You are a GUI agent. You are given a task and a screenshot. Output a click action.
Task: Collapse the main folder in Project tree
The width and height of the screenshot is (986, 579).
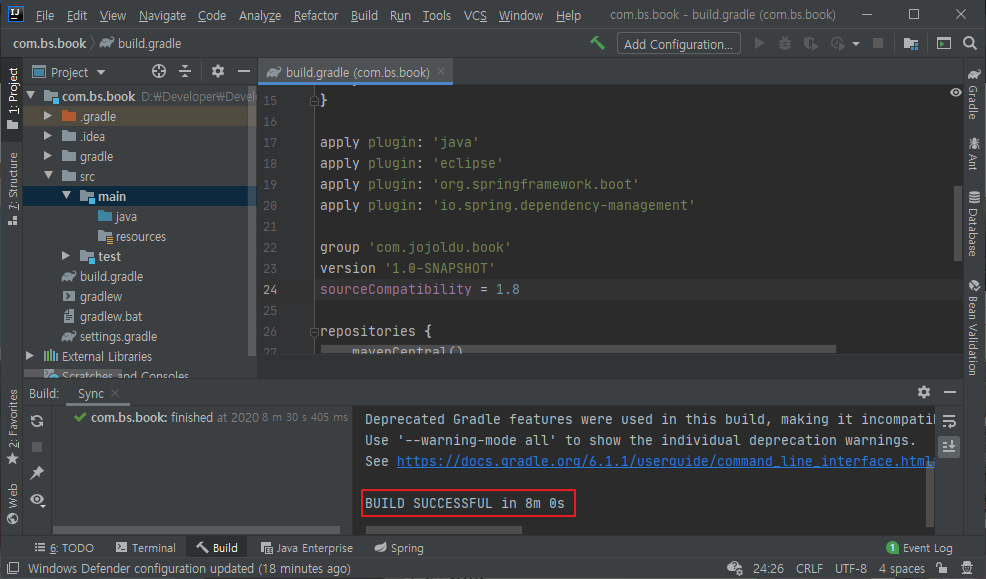[66, 196]
